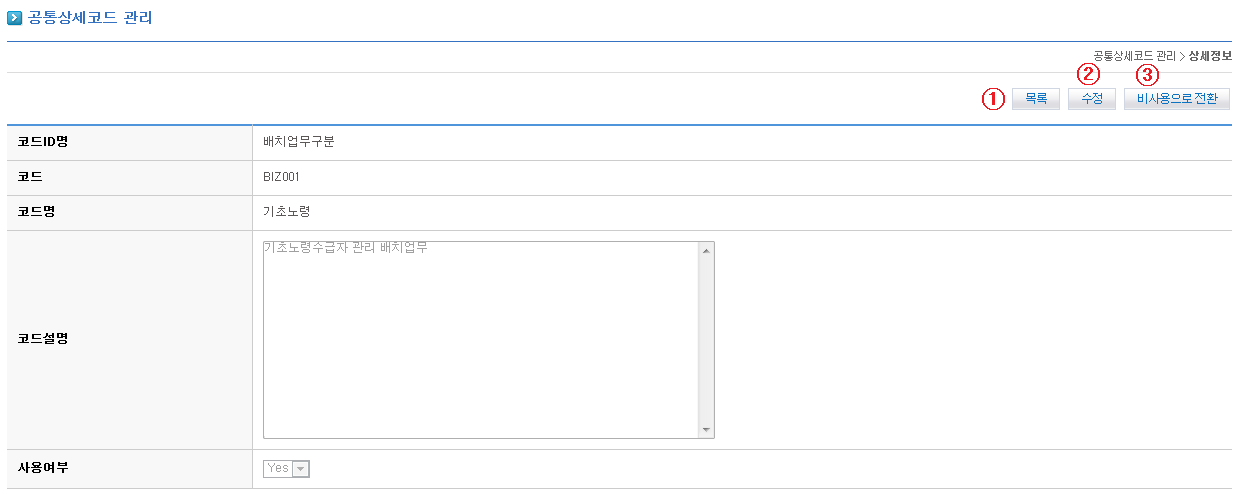The height and width of the screenshot is (501, 1238).
Task: Click the red circled number 3 marker
Action: (x=1147, y=74)
